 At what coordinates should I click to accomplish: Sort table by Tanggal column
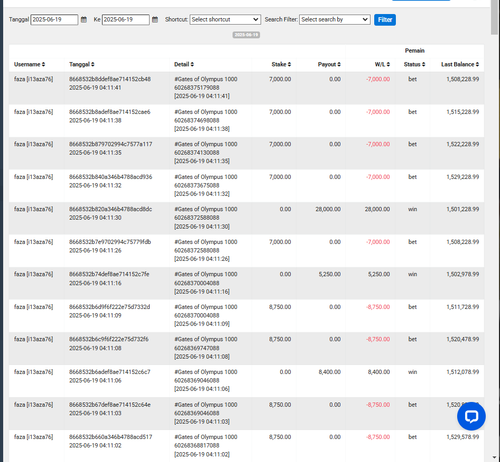pyautogui.click(x=82, y=64)
